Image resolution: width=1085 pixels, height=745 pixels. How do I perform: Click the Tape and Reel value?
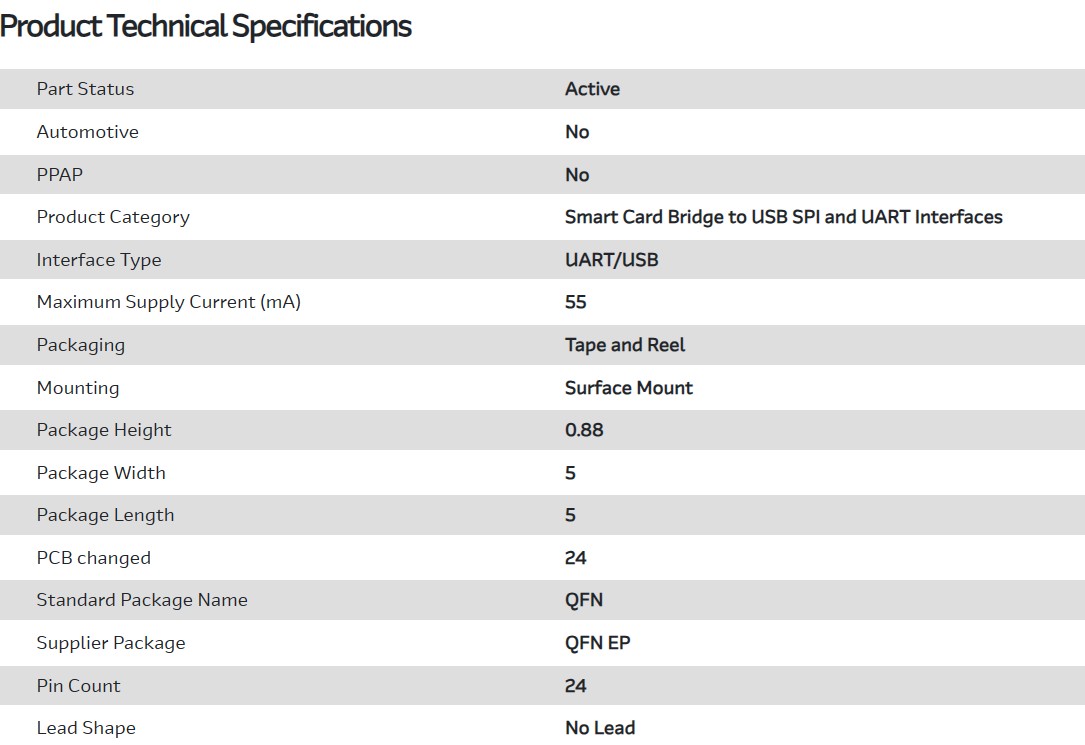click(625, 345)
